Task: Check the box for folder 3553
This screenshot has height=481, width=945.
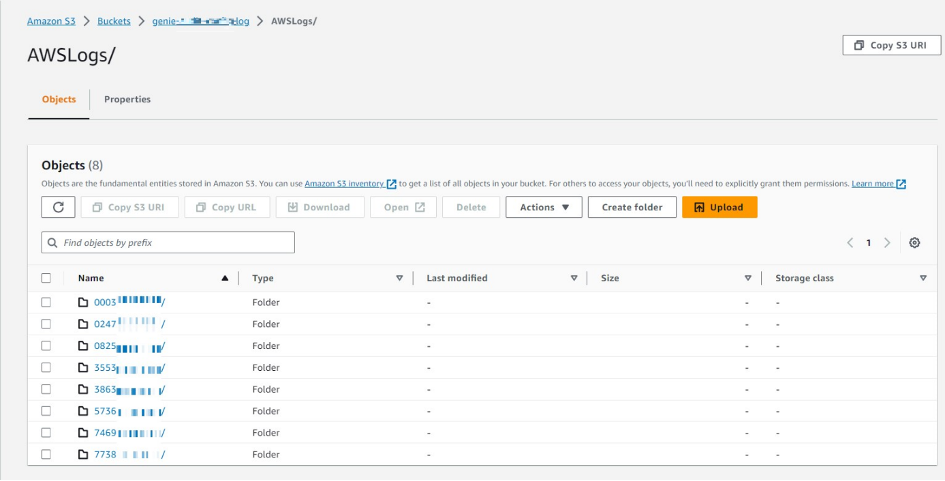Action: (46, 368)
